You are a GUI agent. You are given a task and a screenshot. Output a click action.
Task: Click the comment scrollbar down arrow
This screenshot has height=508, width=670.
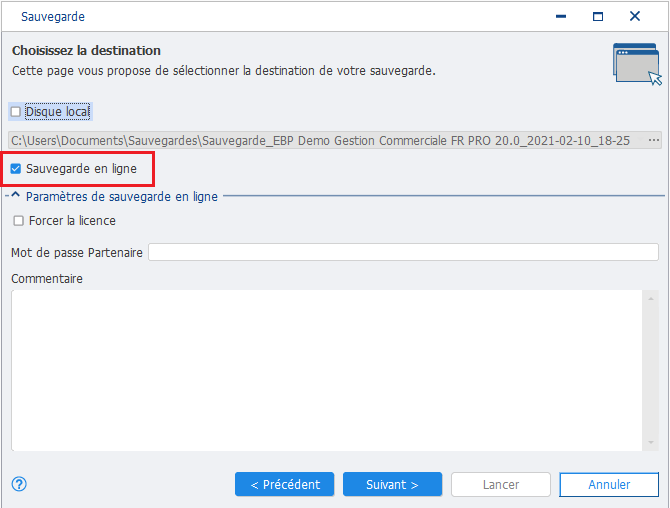(x=651, y=443)
